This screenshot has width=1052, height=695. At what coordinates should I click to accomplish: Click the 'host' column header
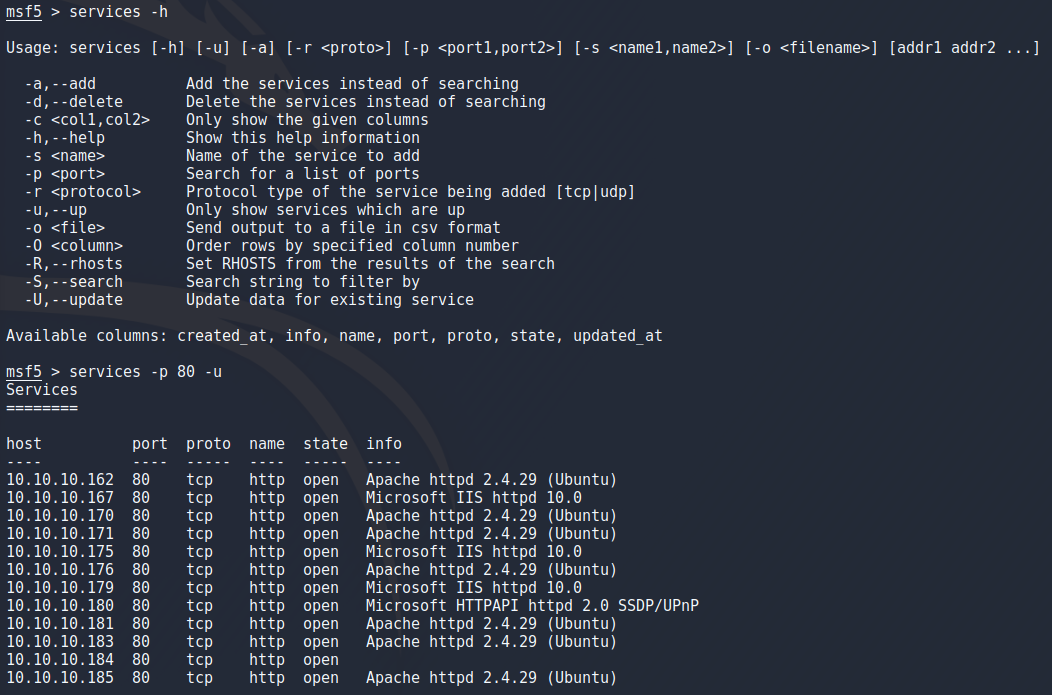point(24,444)
